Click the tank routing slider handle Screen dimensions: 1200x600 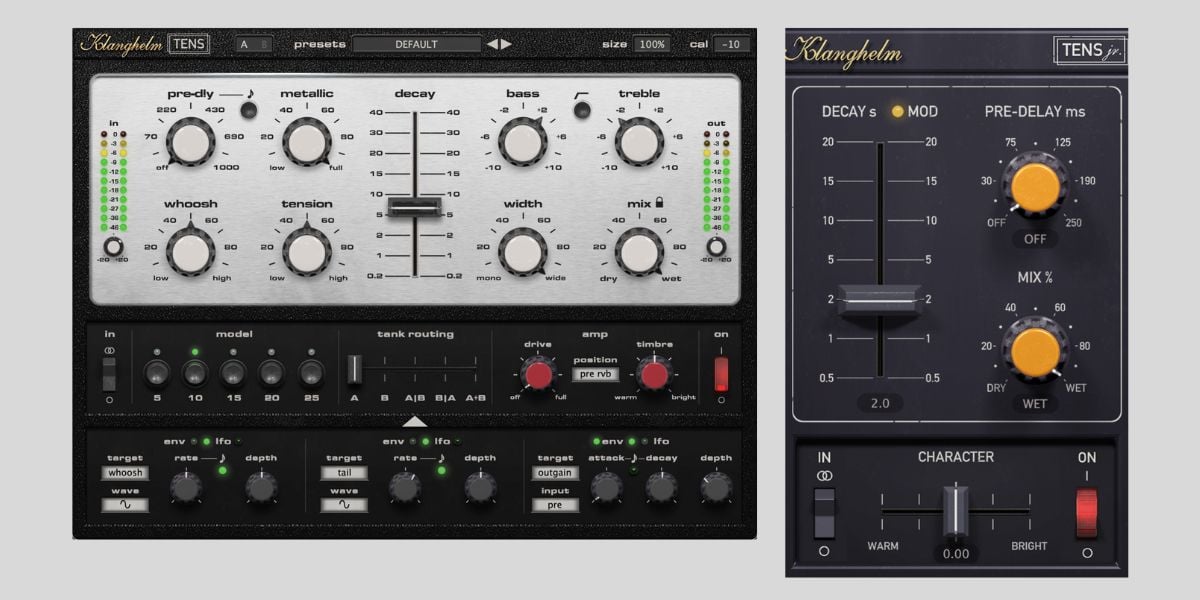click(x=355, y=368)
